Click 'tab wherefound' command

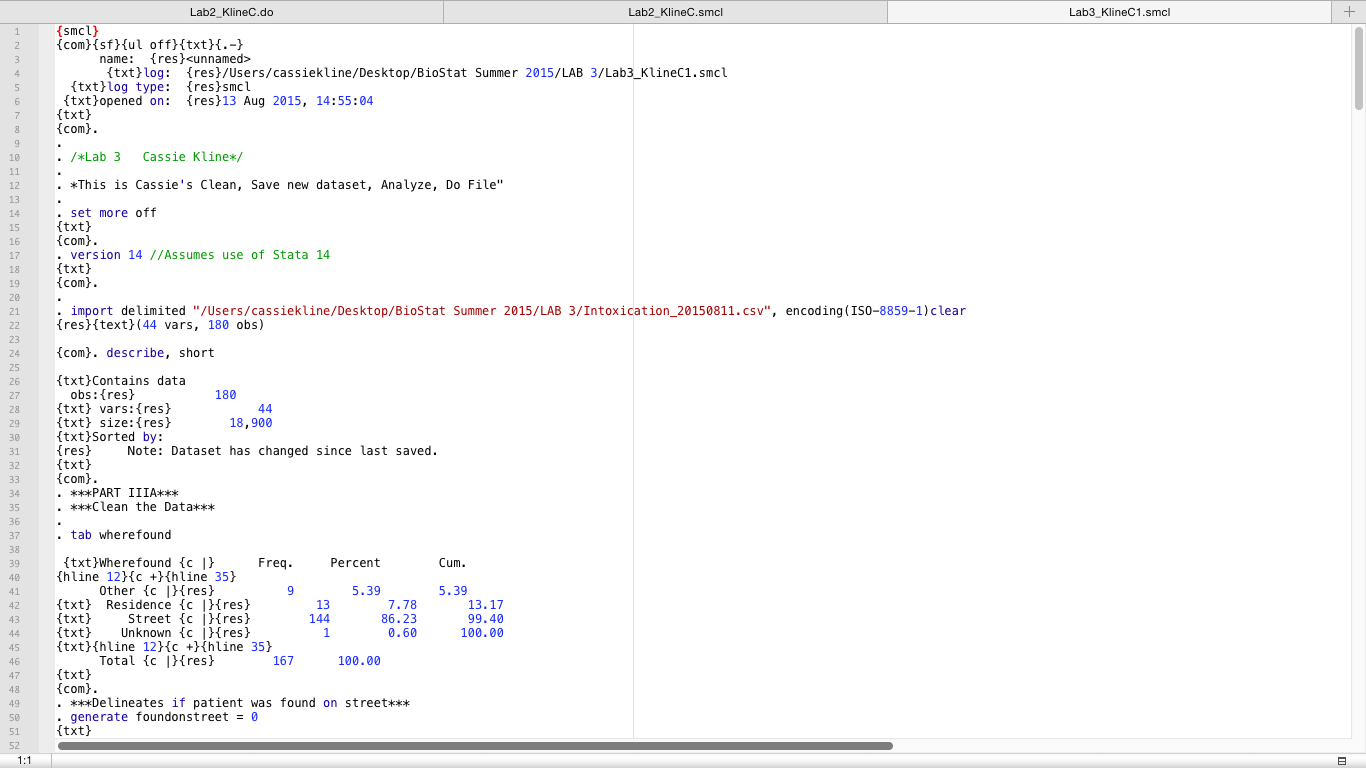click(x=121, y=535)
